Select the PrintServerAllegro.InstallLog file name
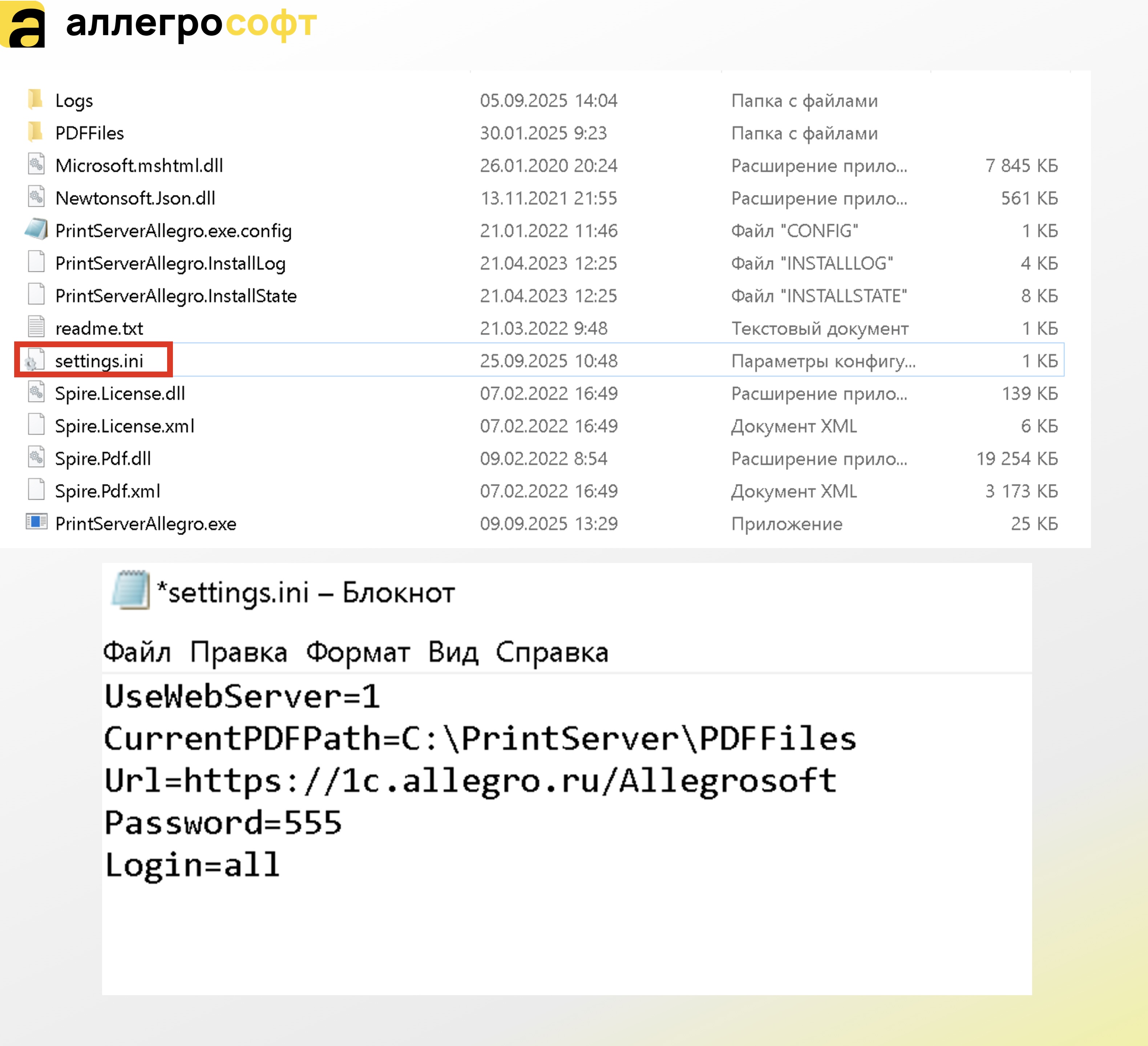The image size is (1148, 1046). [170, 263]
